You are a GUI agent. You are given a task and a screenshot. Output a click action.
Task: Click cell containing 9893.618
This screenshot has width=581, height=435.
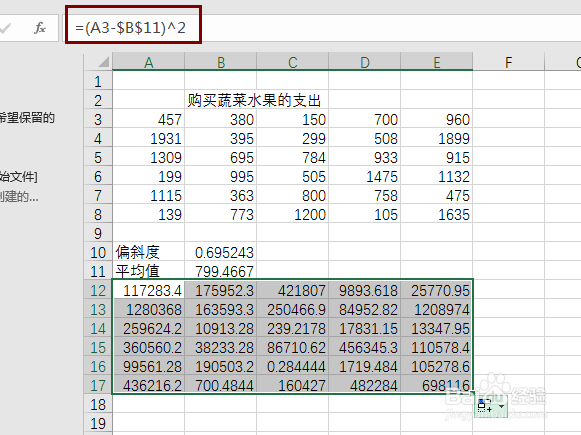tap(365, 290)
